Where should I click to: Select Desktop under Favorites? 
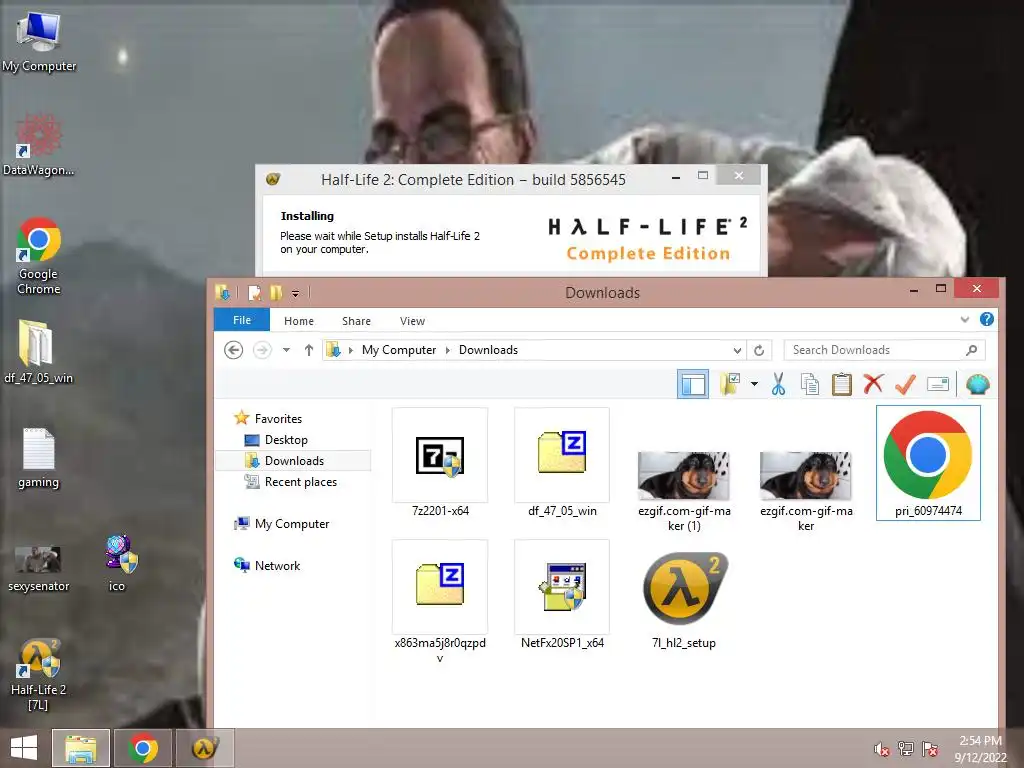point(286,440)
